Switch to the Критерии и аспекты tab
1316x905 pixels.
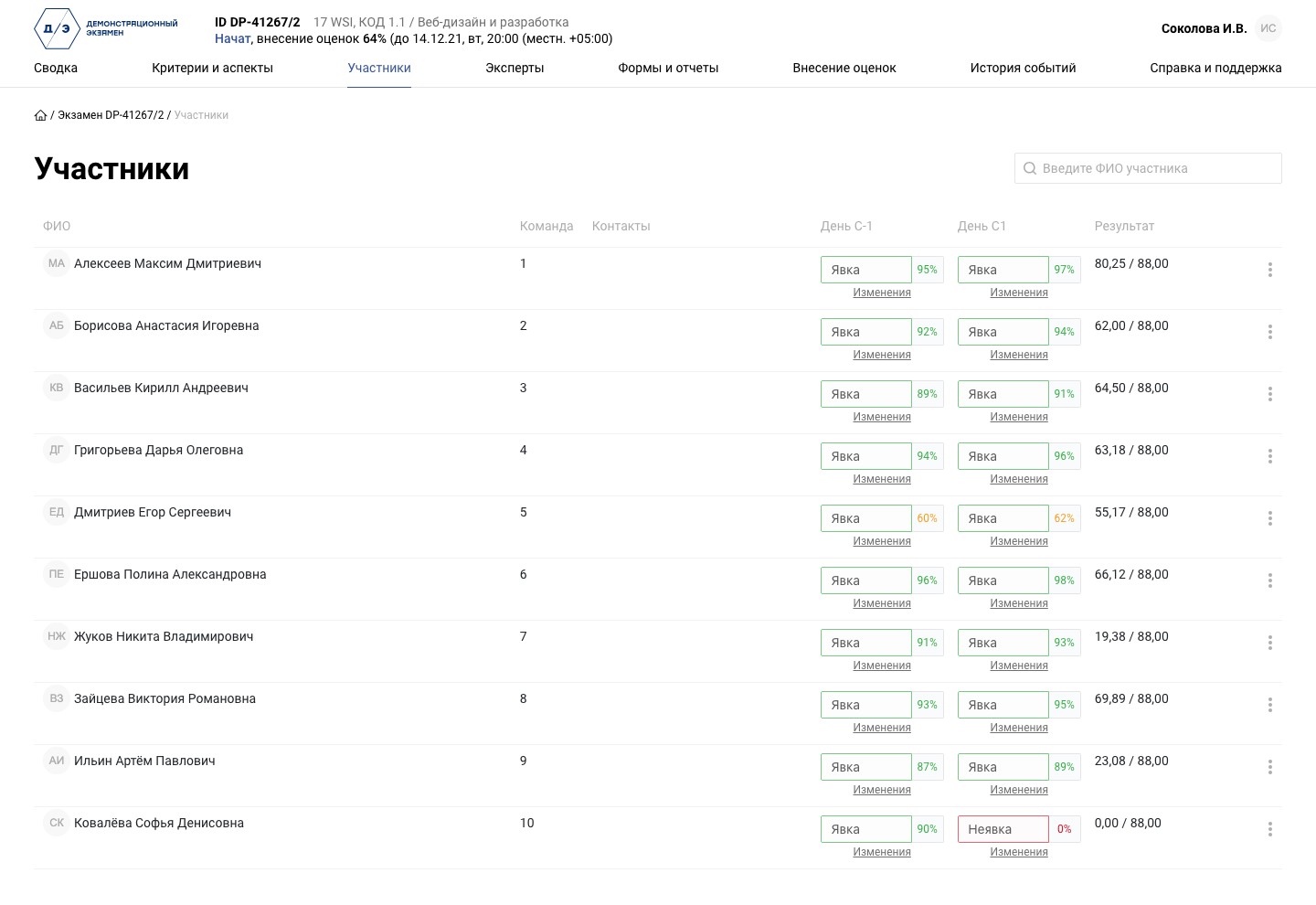(x=212, y=68)
